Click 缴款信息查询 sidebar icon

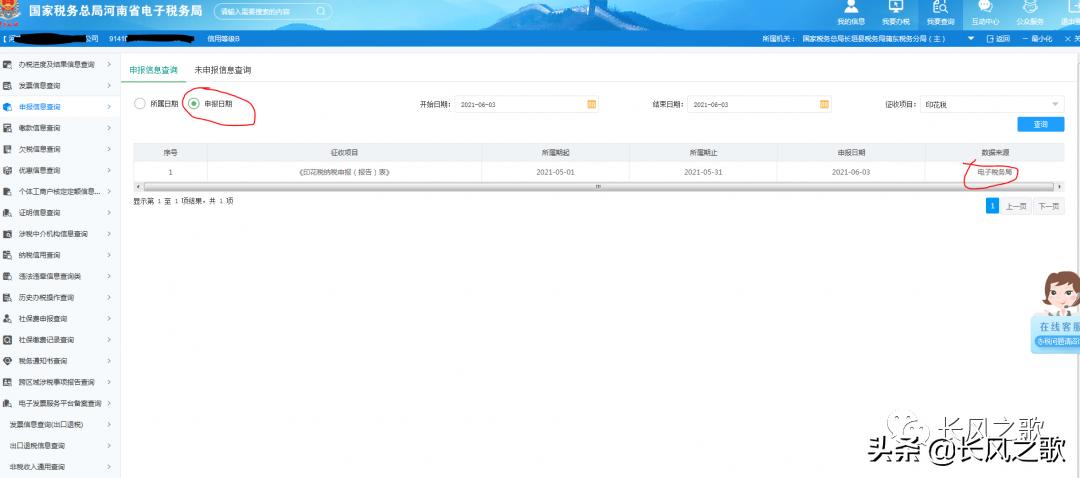point(7,128)
